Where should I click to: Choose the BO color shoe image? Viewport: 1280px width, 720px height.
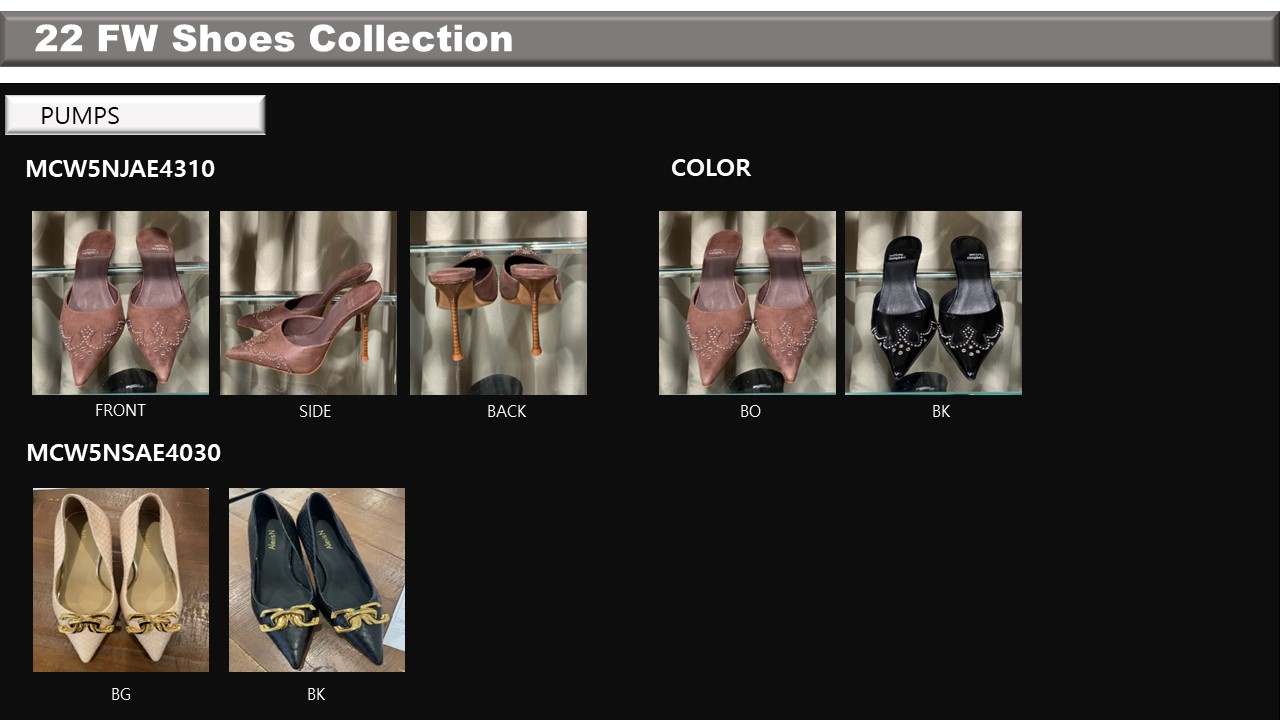pyautogui.click(x=747, y=303)
